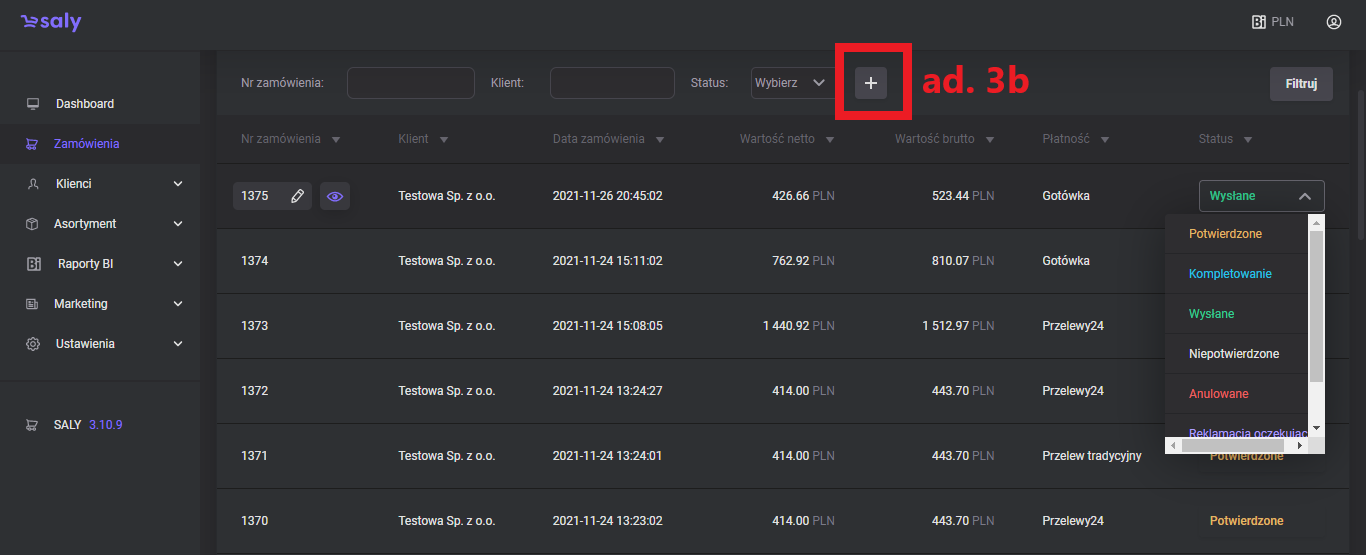Choose Anulowane in the status list

[x=1218, y=394]
